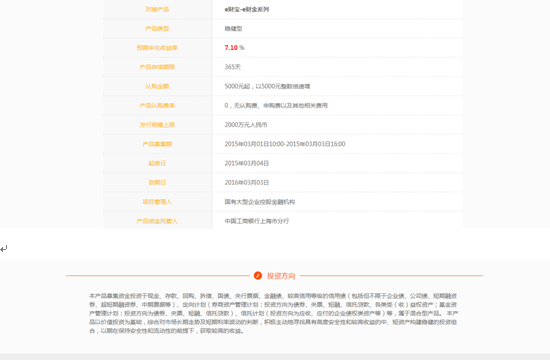This screenshot has height=360, width=550.
Task: Select the 对接产品 row label
Action: tap(157, 9)
